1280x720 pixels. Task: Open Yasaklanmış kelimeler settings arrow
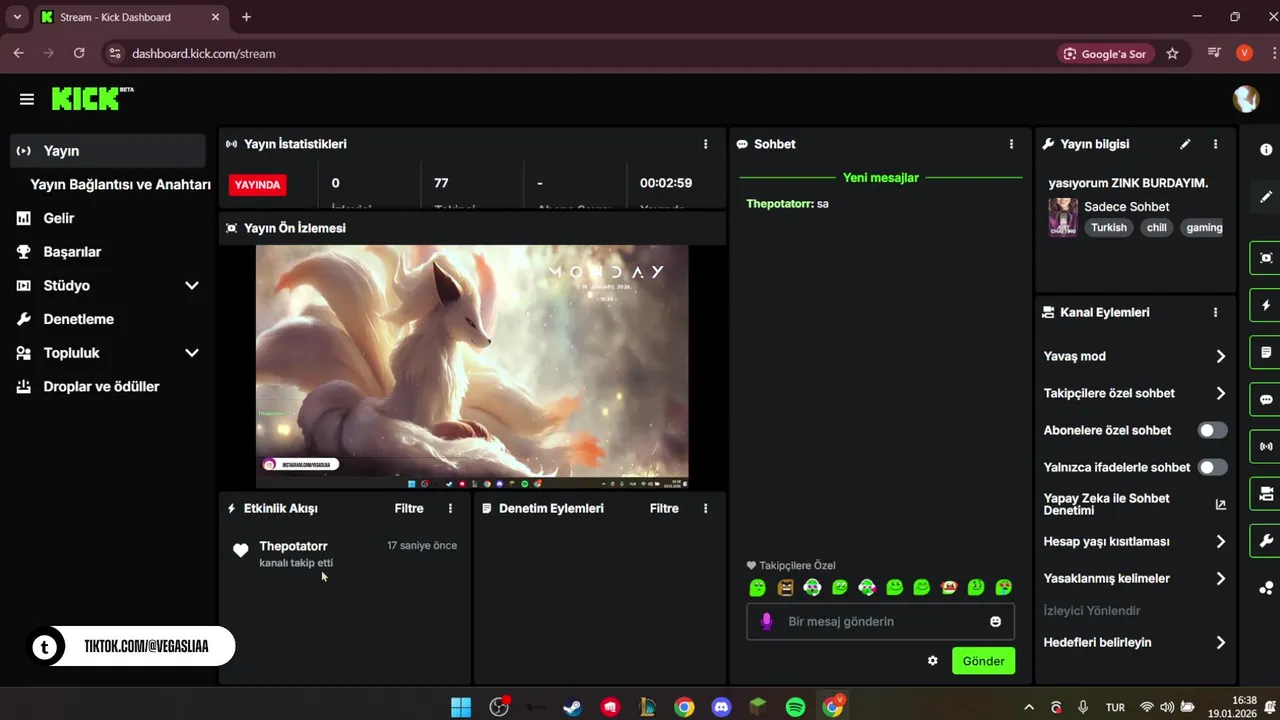point(1220,578)
